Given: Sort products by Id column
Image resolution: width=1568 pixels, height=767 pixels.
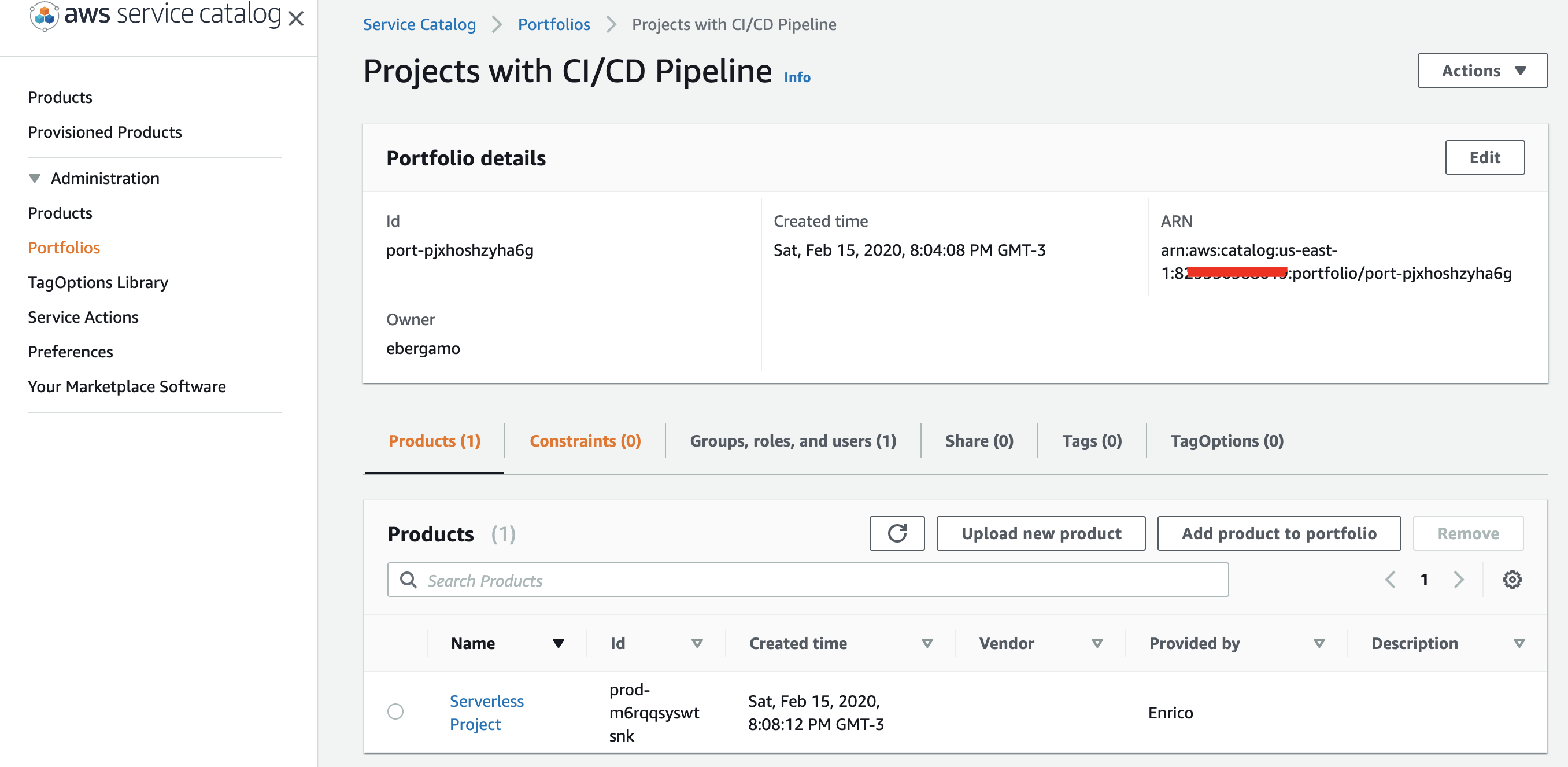Looking at the screenshot, I should click(x=697, y=643).
